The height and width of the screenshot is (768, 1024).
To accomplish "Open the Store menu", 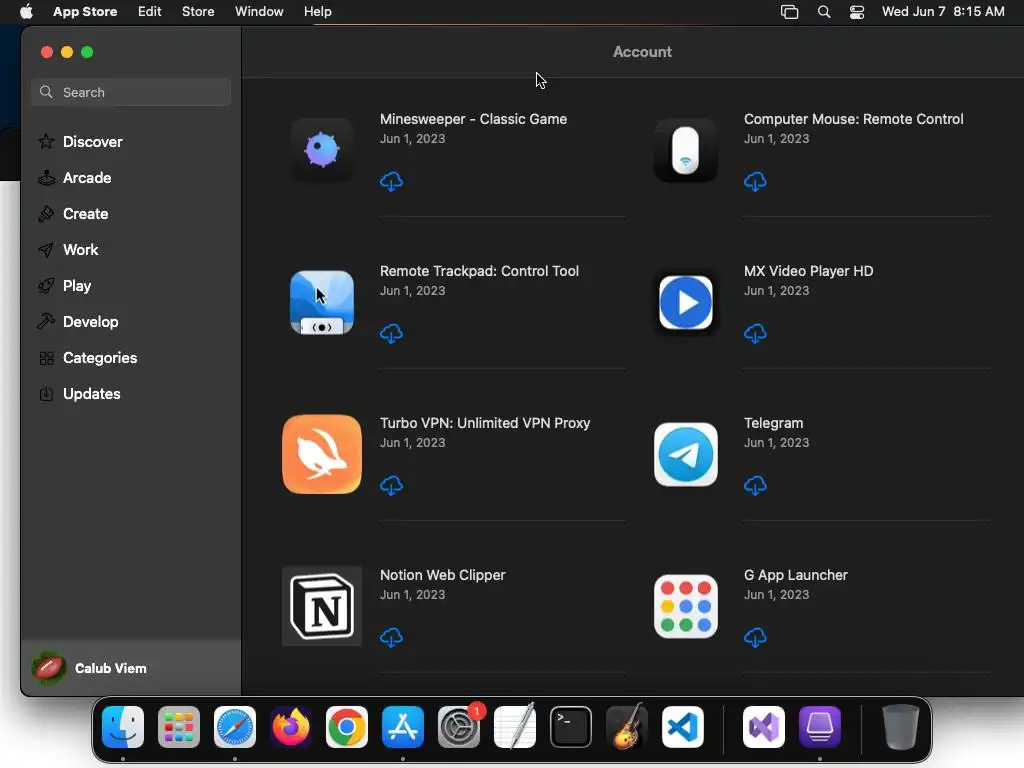I will tap(198, 11).
